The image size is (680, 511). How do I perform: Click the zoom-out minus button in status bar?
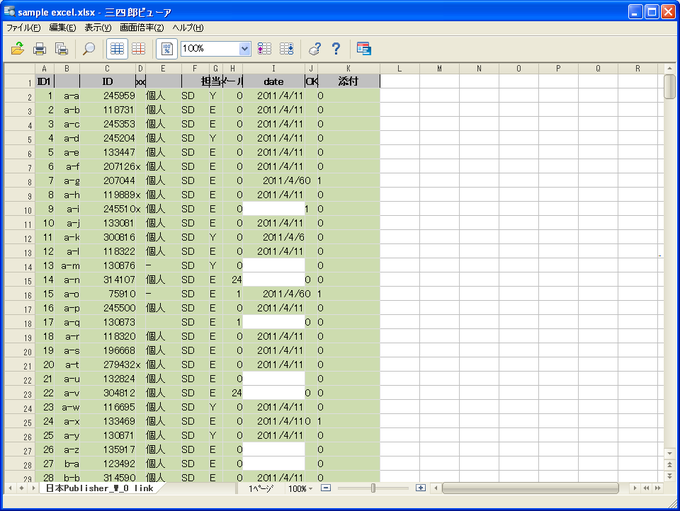point(326,488)
